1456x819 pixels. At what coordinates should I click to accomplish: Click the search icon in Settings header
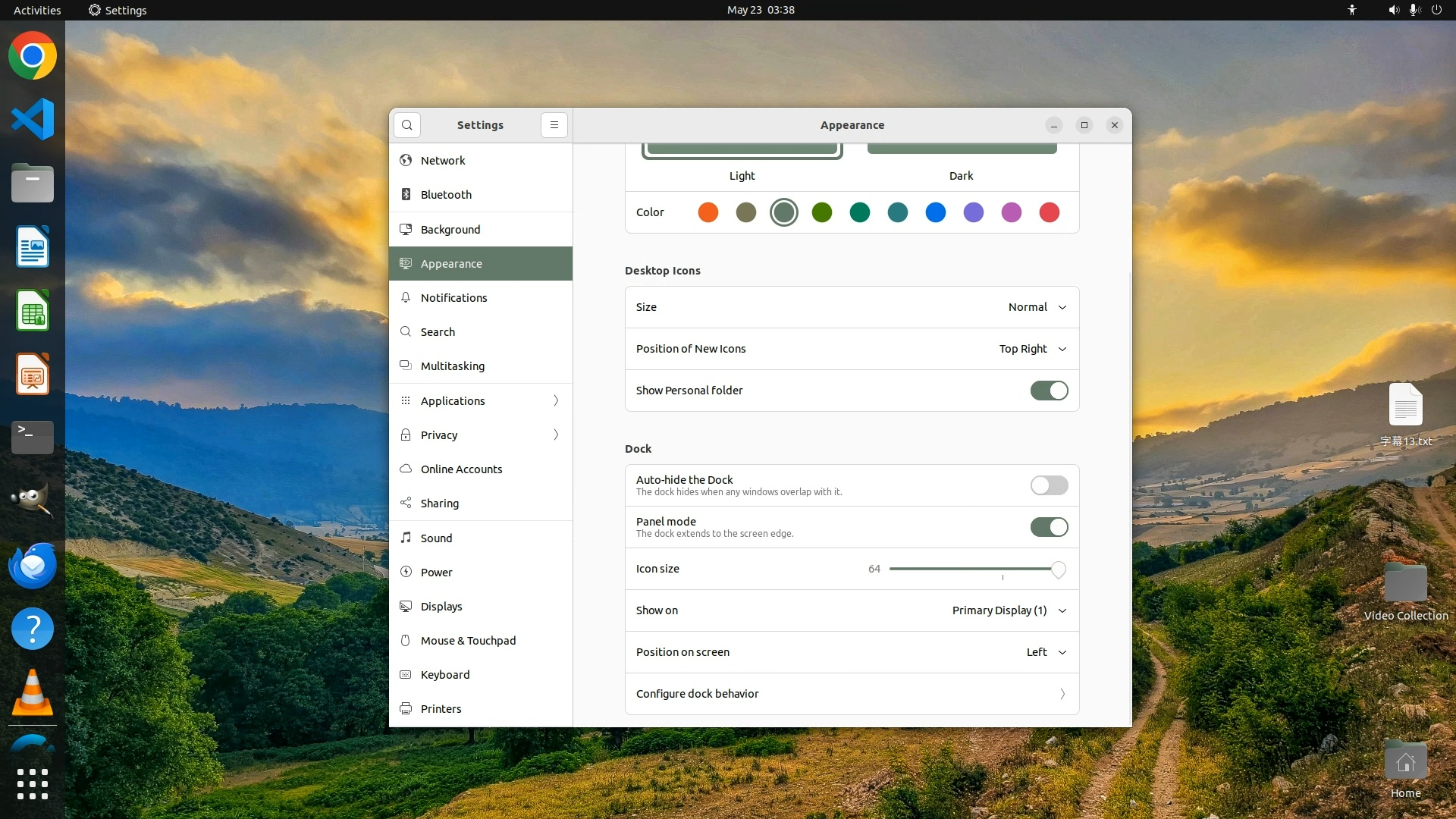[x=407, y=125]
